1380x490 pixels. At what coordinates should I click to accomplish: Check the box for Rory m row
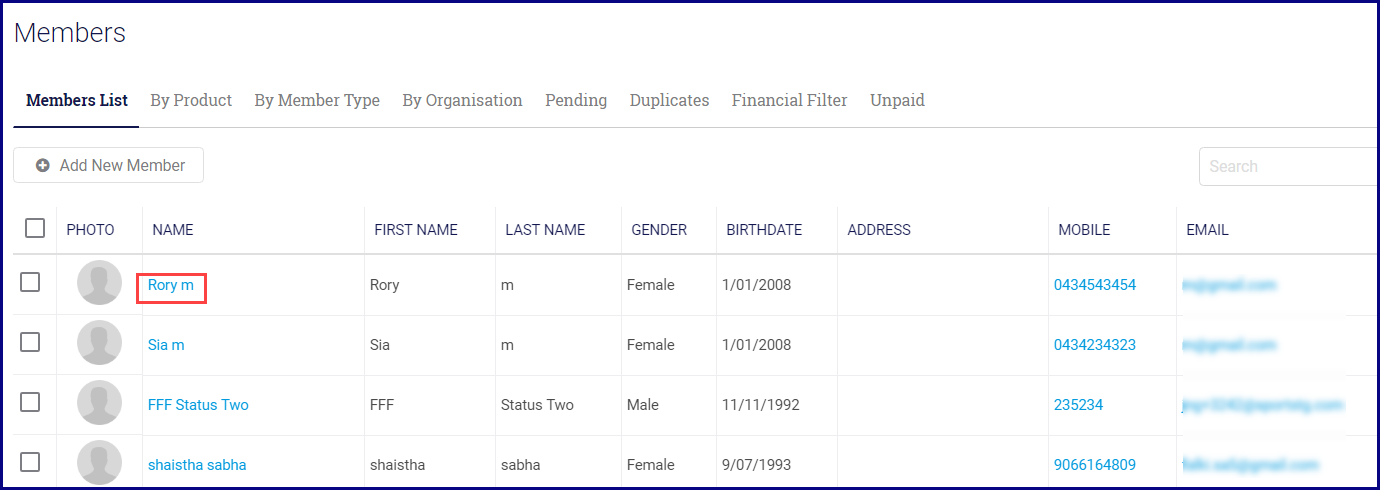(30, 282)
